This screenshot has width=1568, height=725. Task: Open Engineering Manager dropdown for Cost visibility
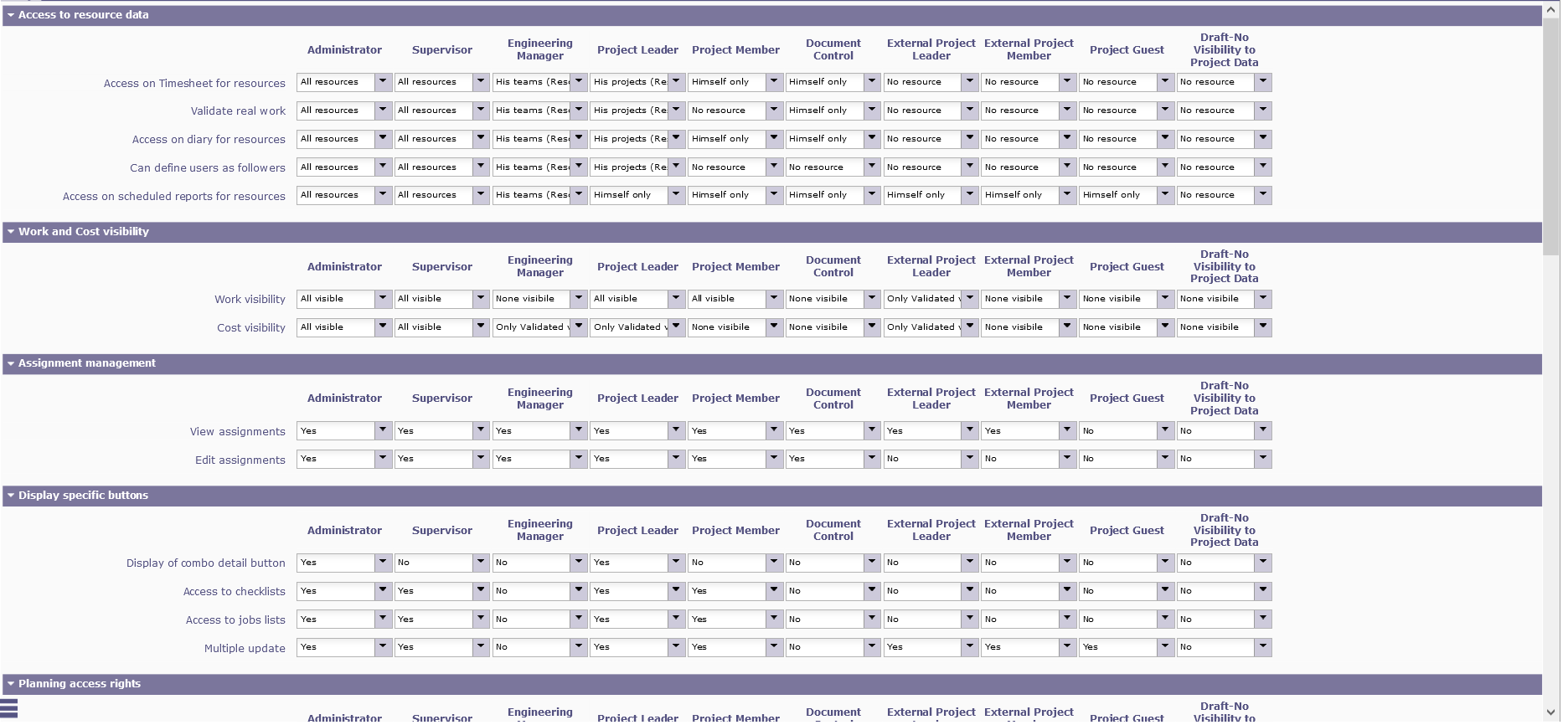(579, 327)
